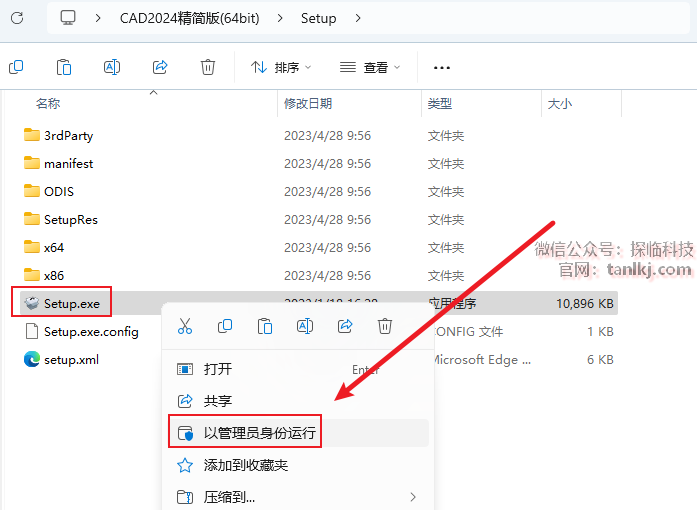The height and width of the screenshot is (510, 697).
Task: Expand chevron after the monitor icon
Action: (98, 18)
